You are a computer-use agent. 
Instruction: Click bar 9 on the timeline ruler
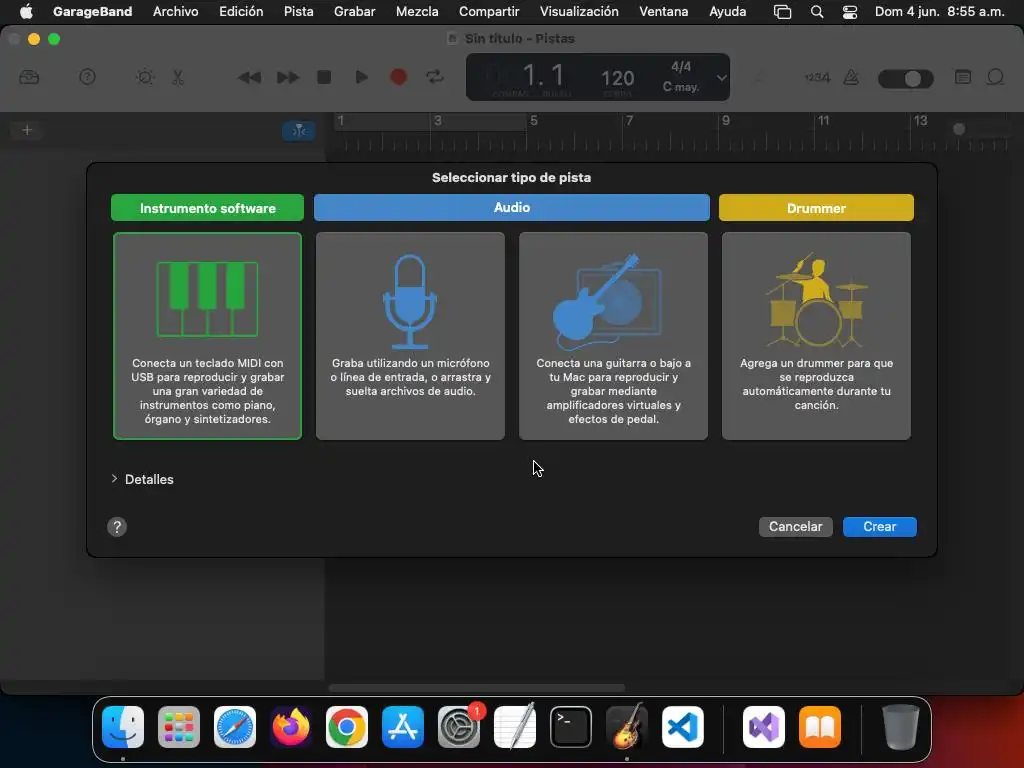click(726, 121)
